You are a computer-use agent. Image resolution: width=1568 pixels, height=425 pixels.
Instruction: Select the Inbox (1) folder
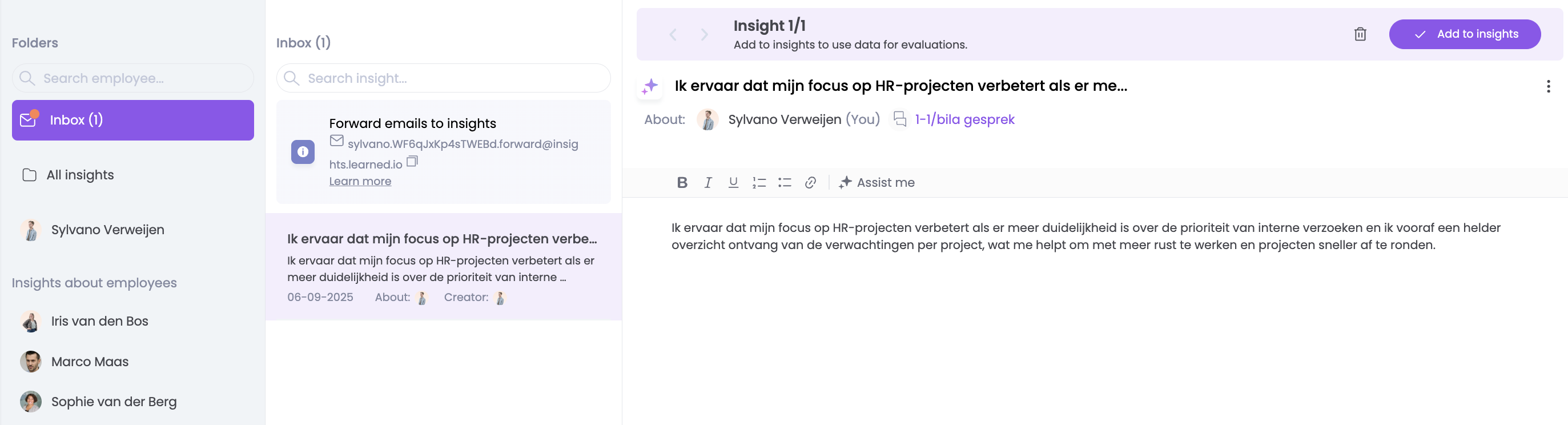(x=132, y=120)
